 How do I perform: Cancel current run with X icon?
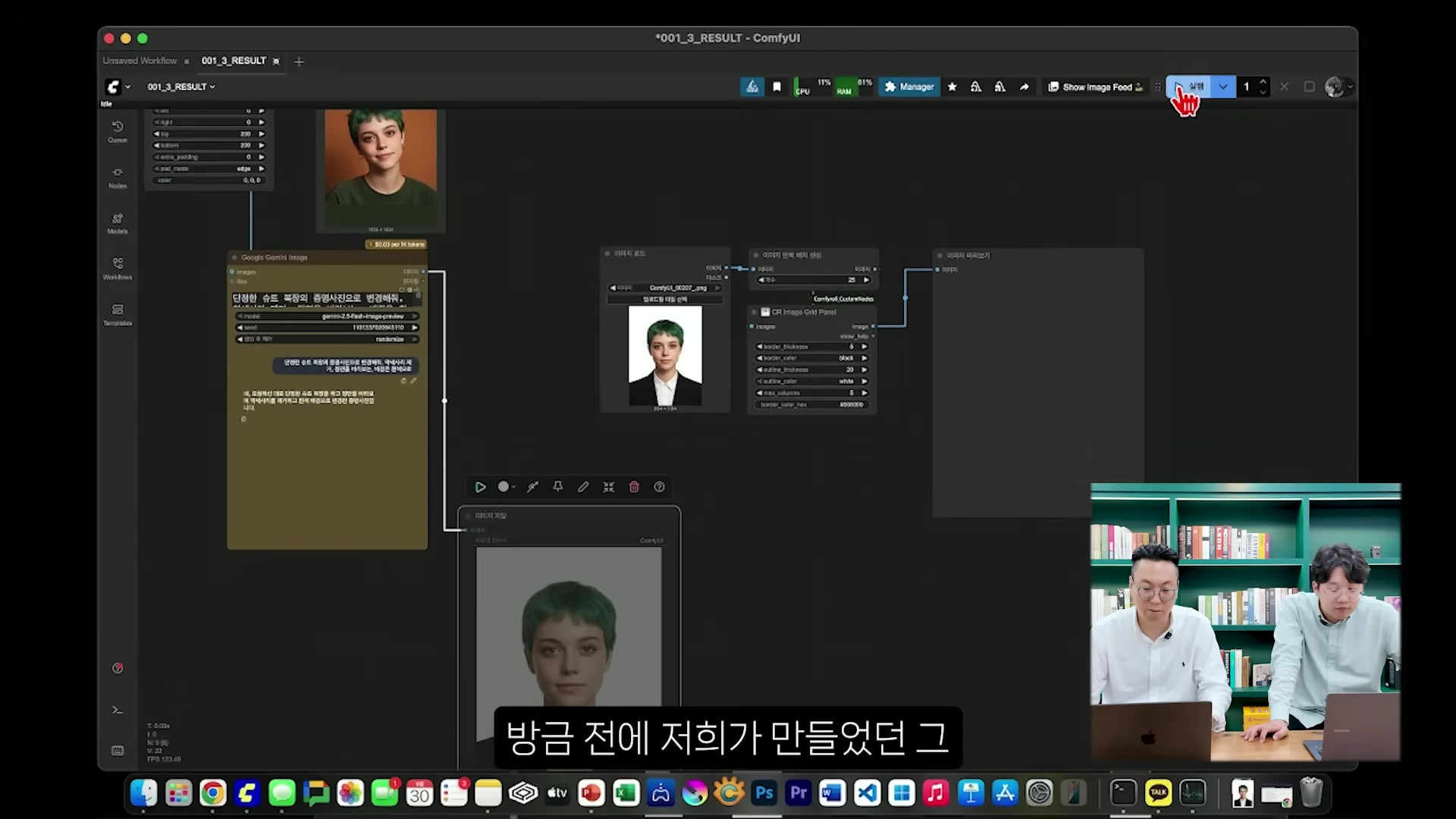[1284, 87]
